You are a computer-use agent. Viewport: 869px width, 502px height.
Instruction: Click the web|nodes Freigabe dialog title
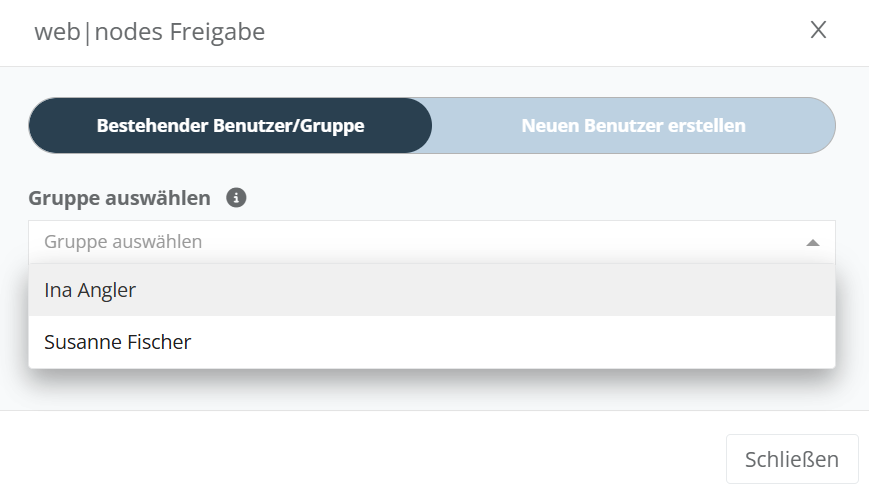pyautogui.click(x=150, y=32)
